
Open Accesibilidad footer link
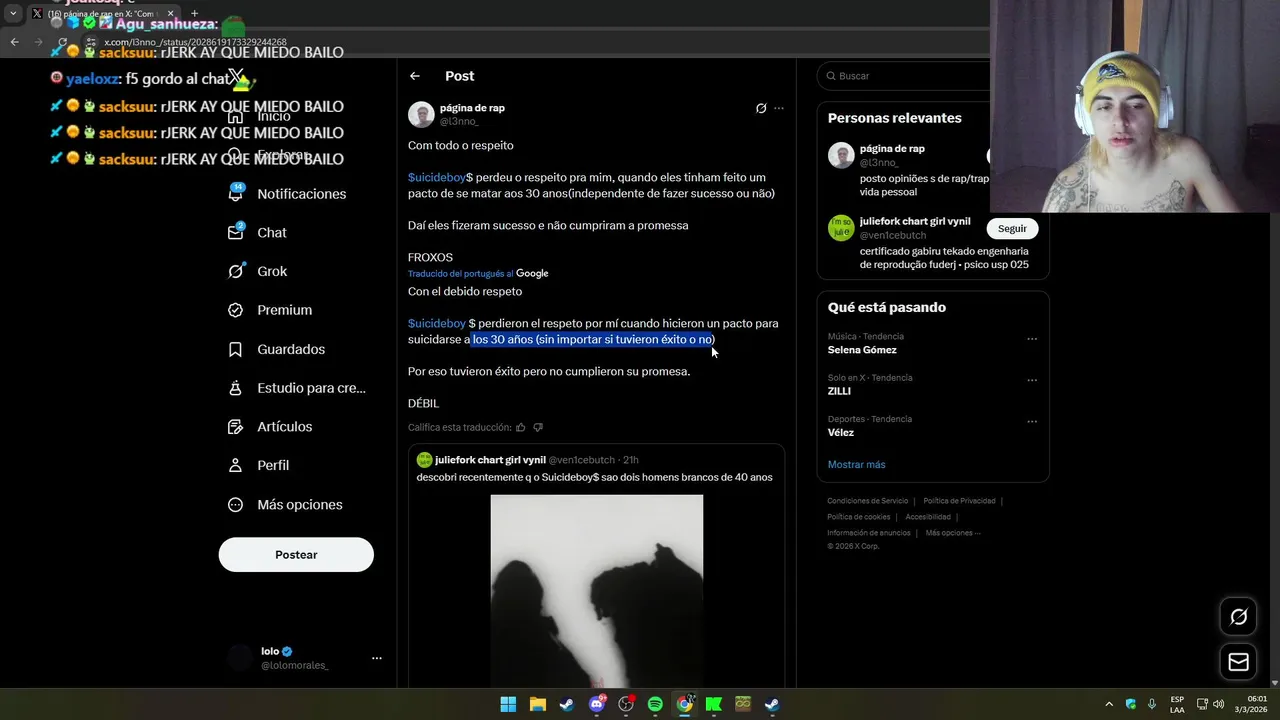coord(928,517)
